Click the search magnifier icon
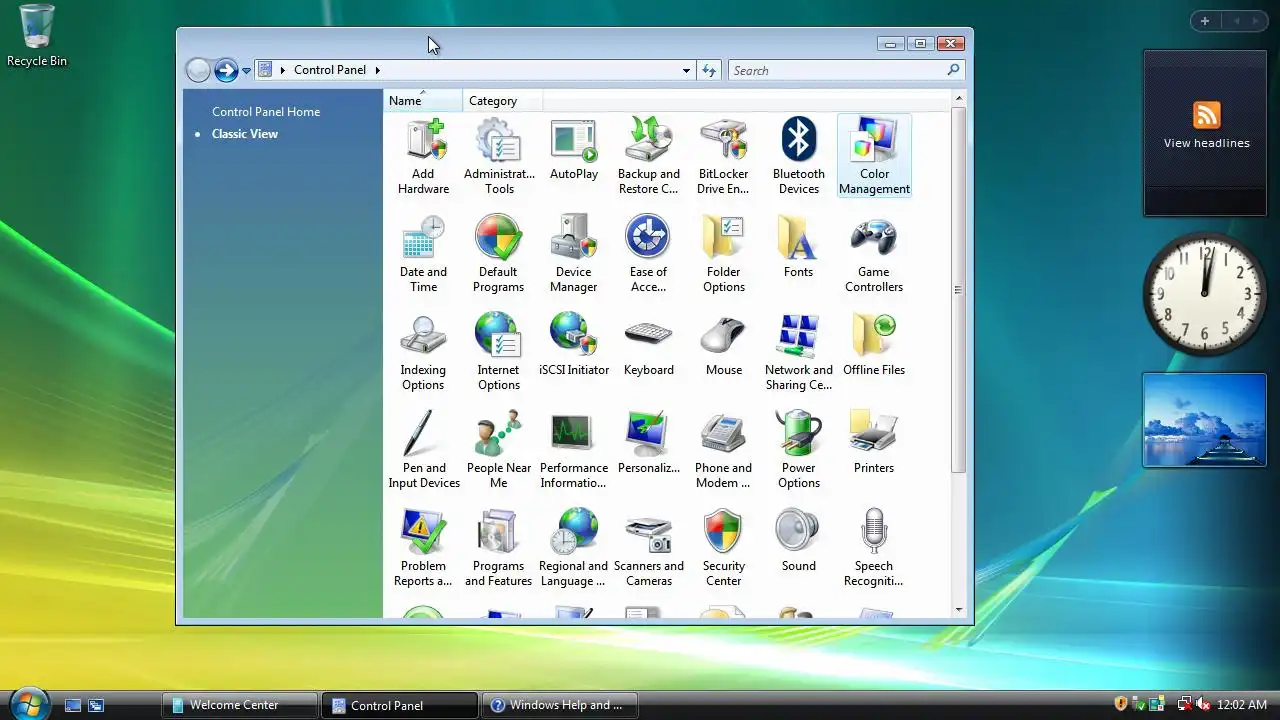The height and width of the screenshot is (720, 1280). (953, 70)
